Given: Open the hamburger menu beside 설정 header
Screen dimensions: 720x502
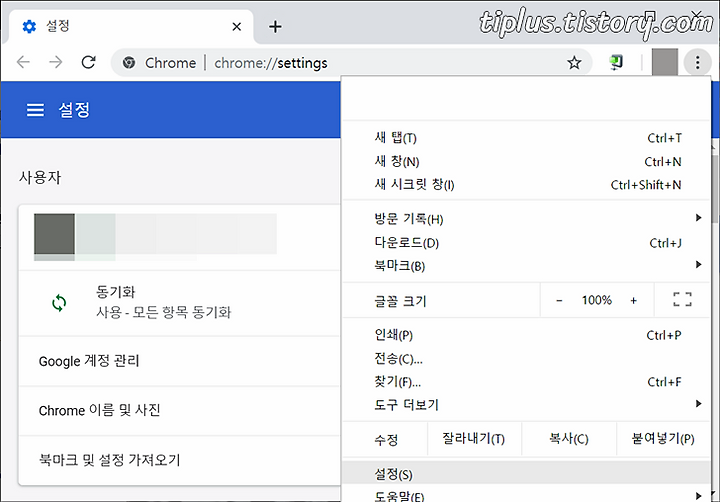Looking at the screenshot, I should [x=35, y=110].
